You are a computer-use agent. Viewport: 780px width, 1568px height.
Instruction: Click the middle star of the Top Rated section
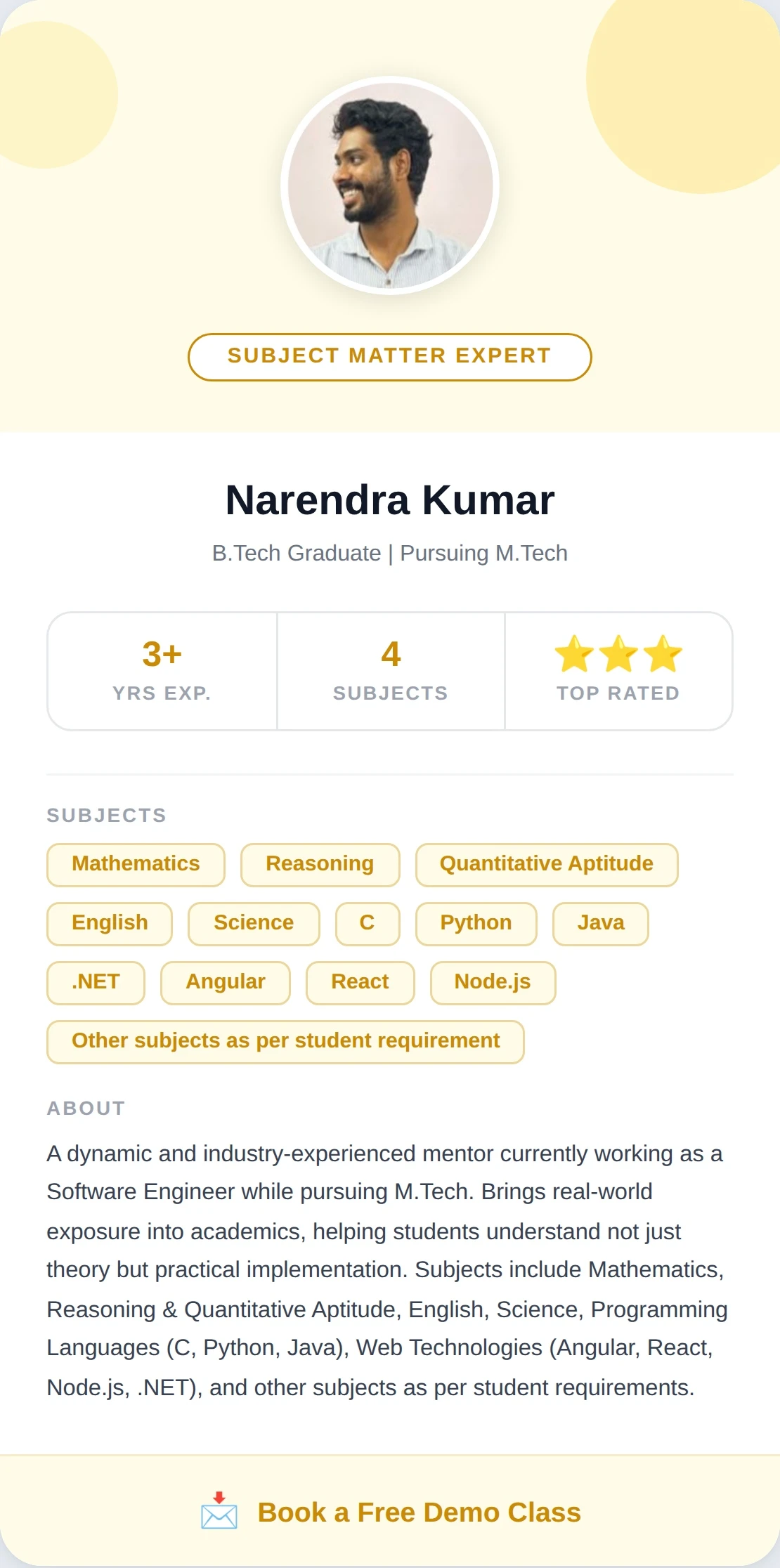point(618,655)
